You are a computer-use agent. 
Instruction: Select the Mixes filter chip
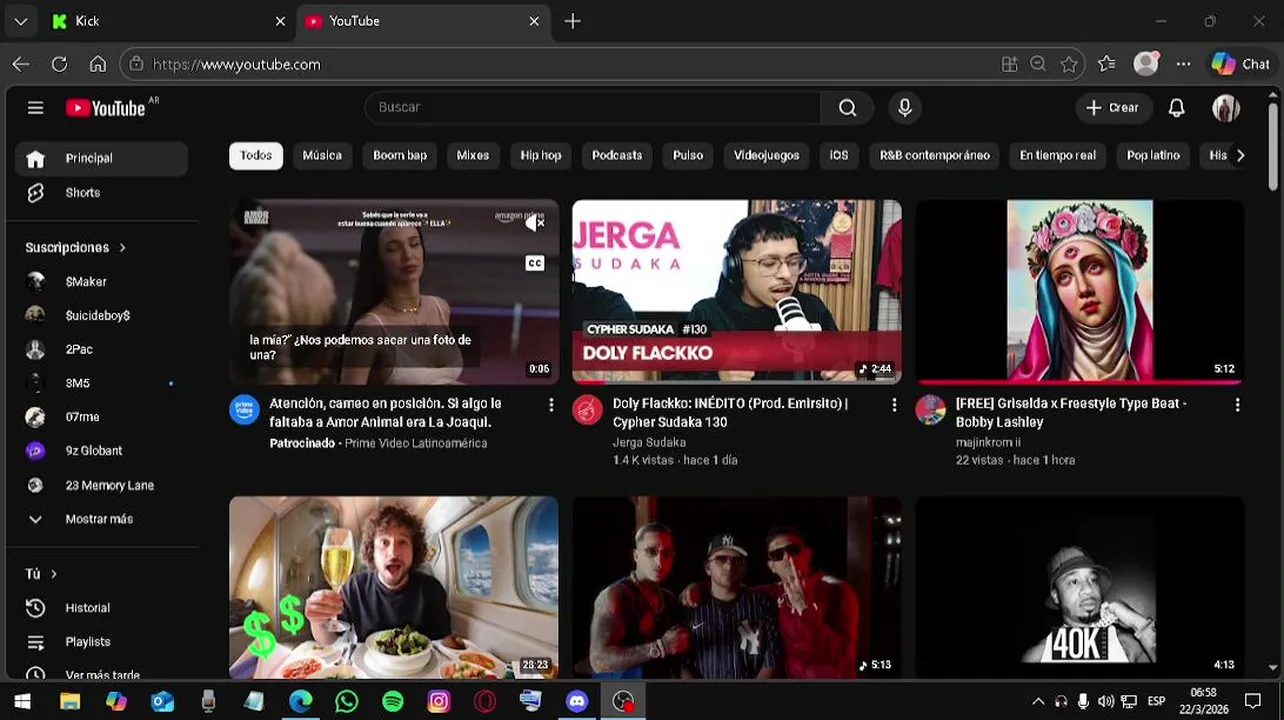[473, 156]
